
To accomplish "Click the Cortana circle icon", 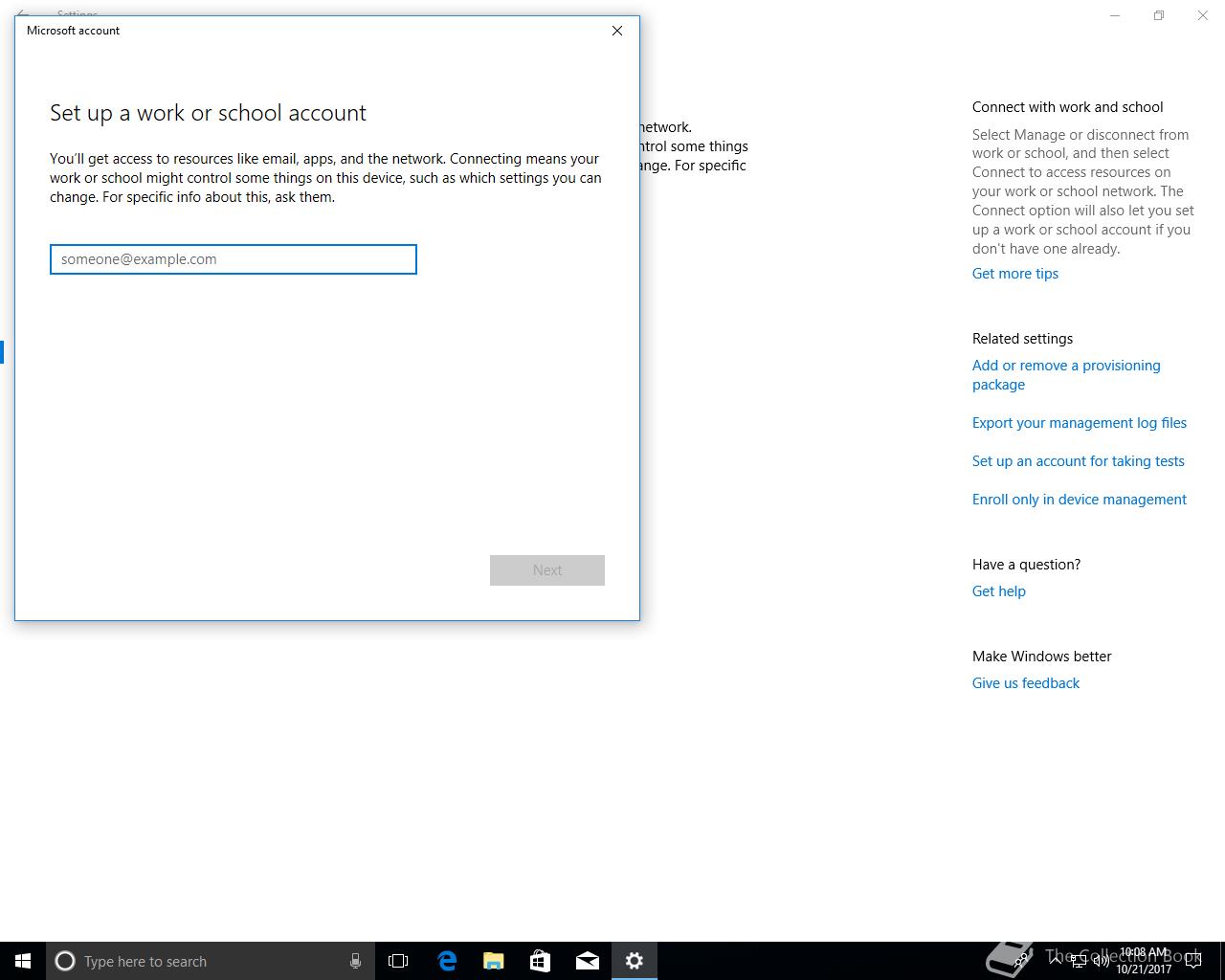I will pos(65,961).
